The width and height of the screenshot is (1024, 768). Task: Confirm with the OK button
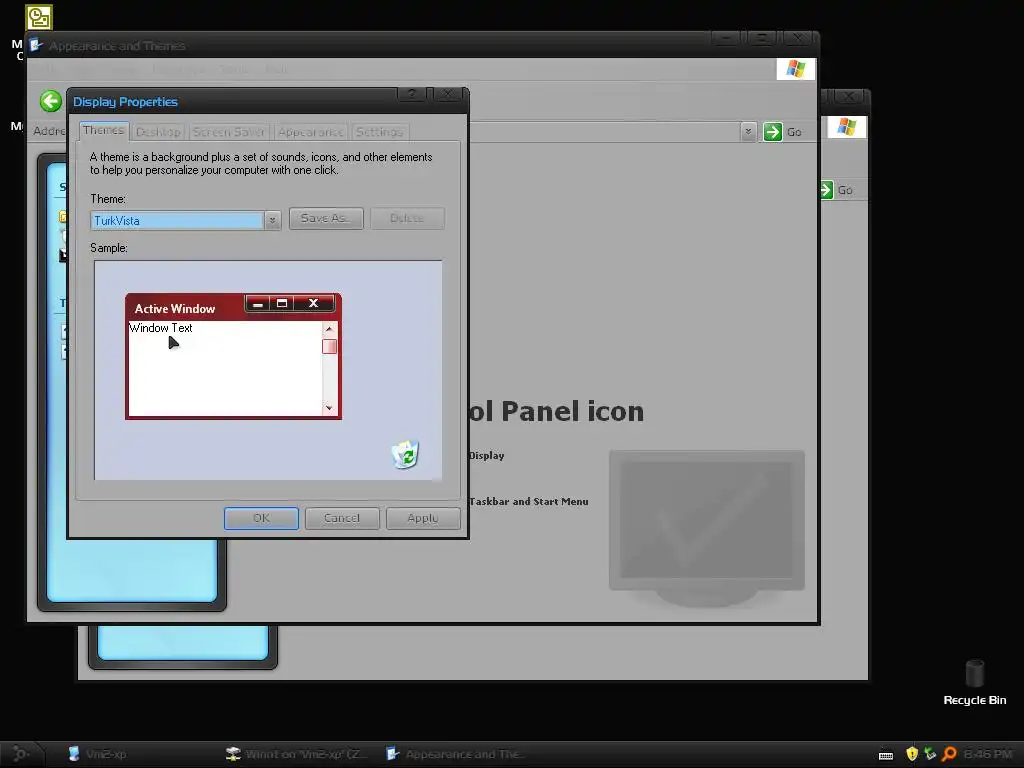(261, 518)
